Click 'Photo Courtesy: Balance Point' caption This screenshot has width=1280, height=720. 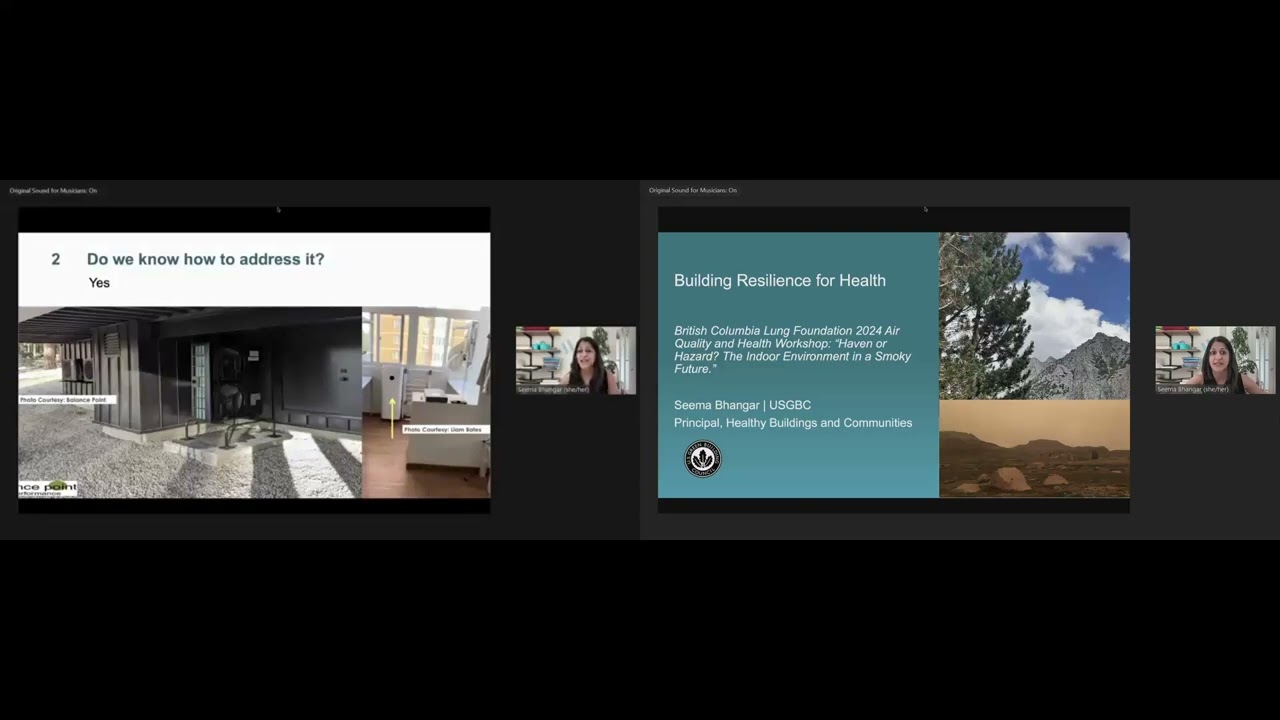67,400
